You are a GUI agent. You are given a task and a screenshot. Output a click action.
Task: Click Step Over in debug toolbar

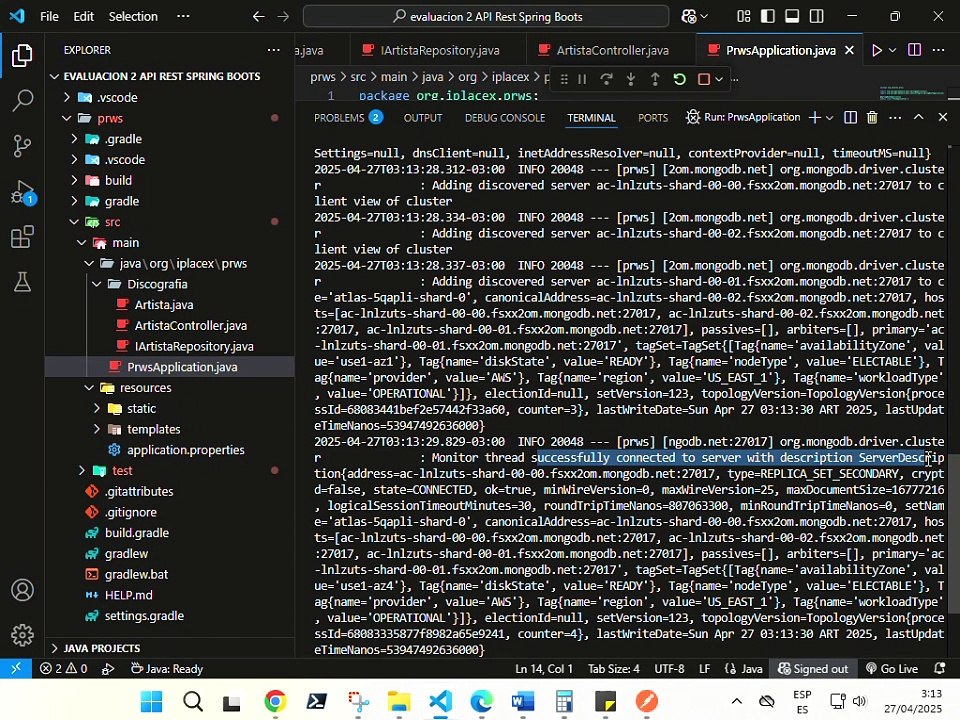[606, 79]
